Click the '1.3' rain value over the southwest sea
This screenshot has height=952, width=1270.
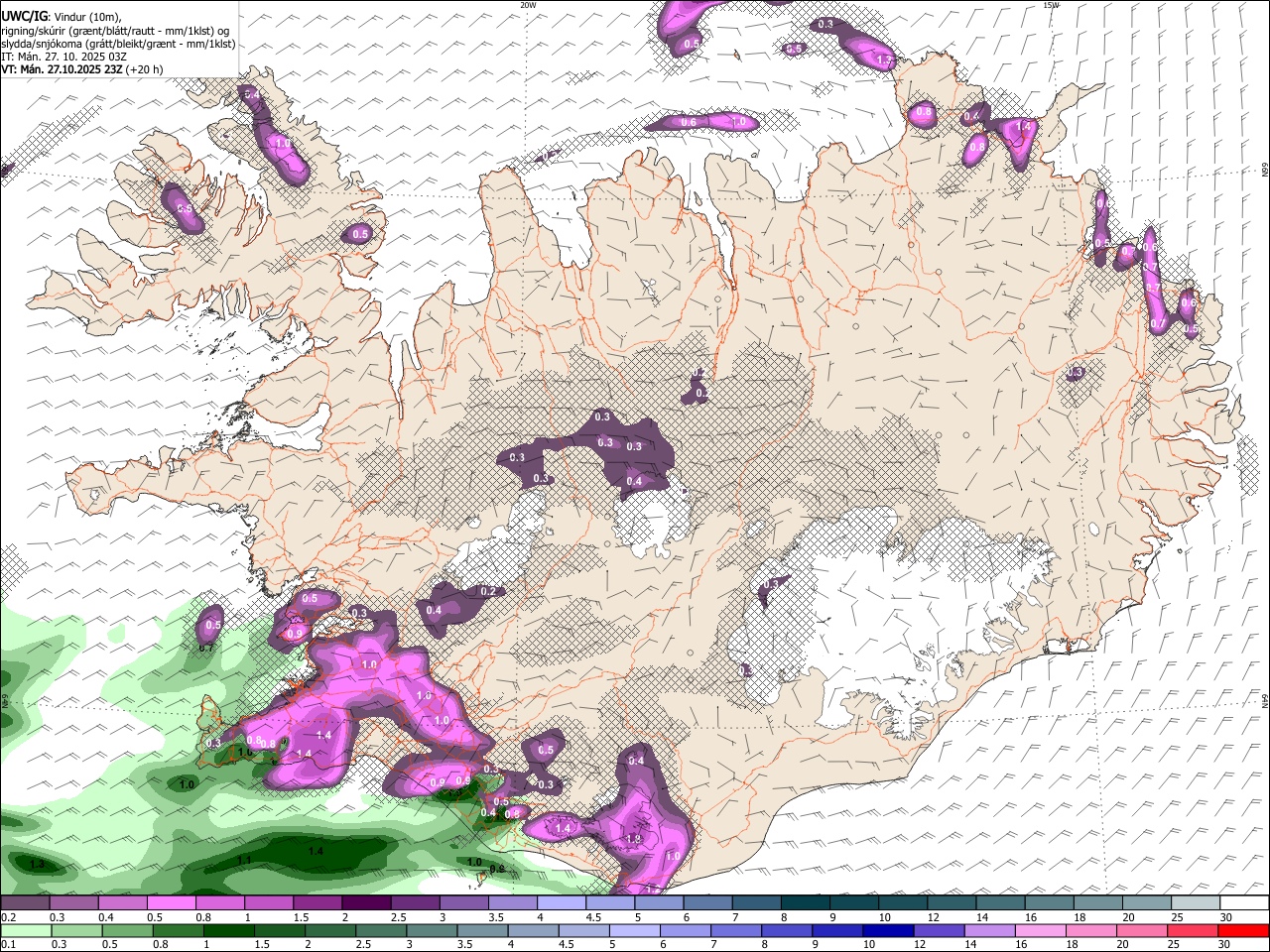[x=37, y=865]
